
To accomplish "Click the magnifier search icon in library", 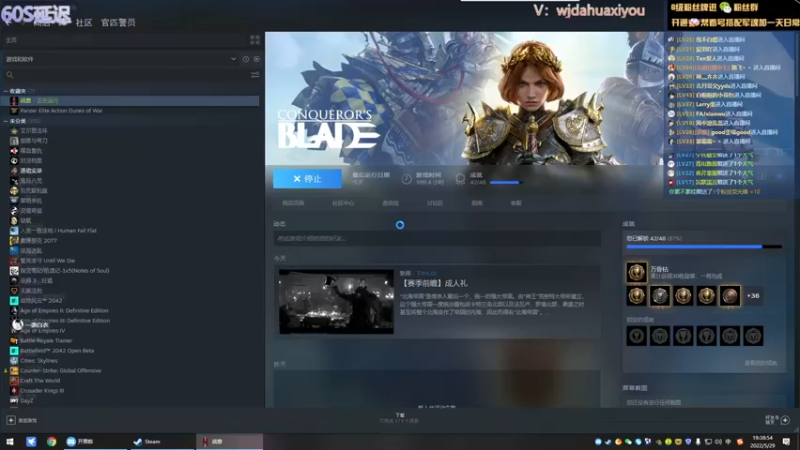I will 10,75.
